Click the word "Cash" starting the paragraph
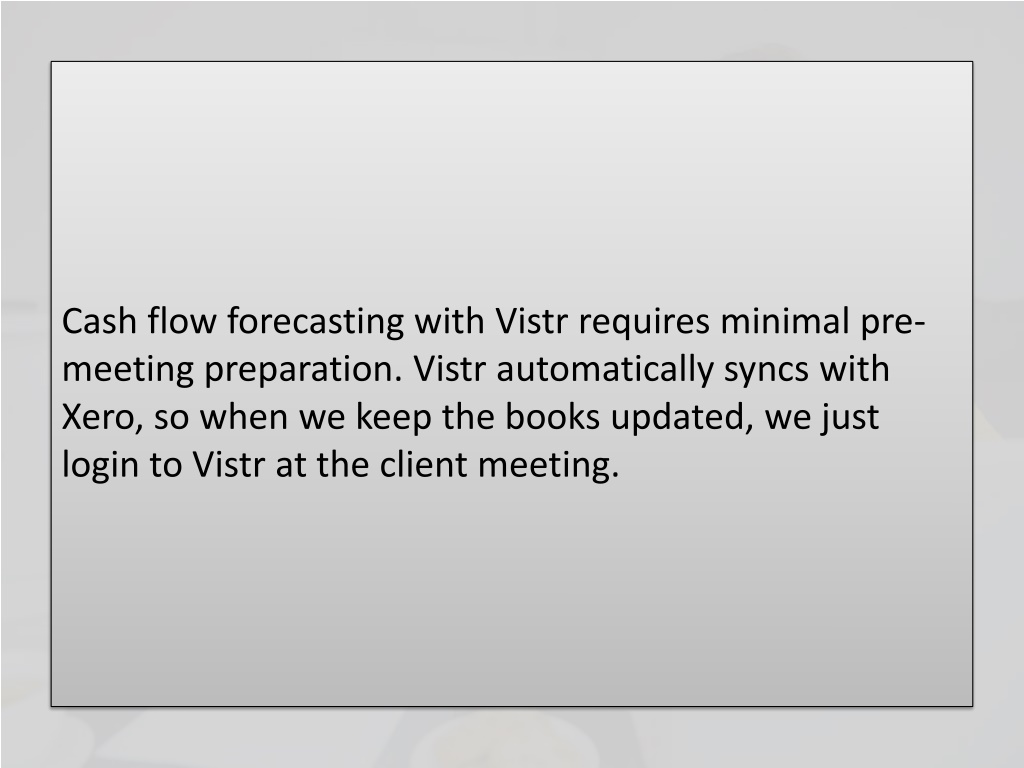 pos(99,321)
